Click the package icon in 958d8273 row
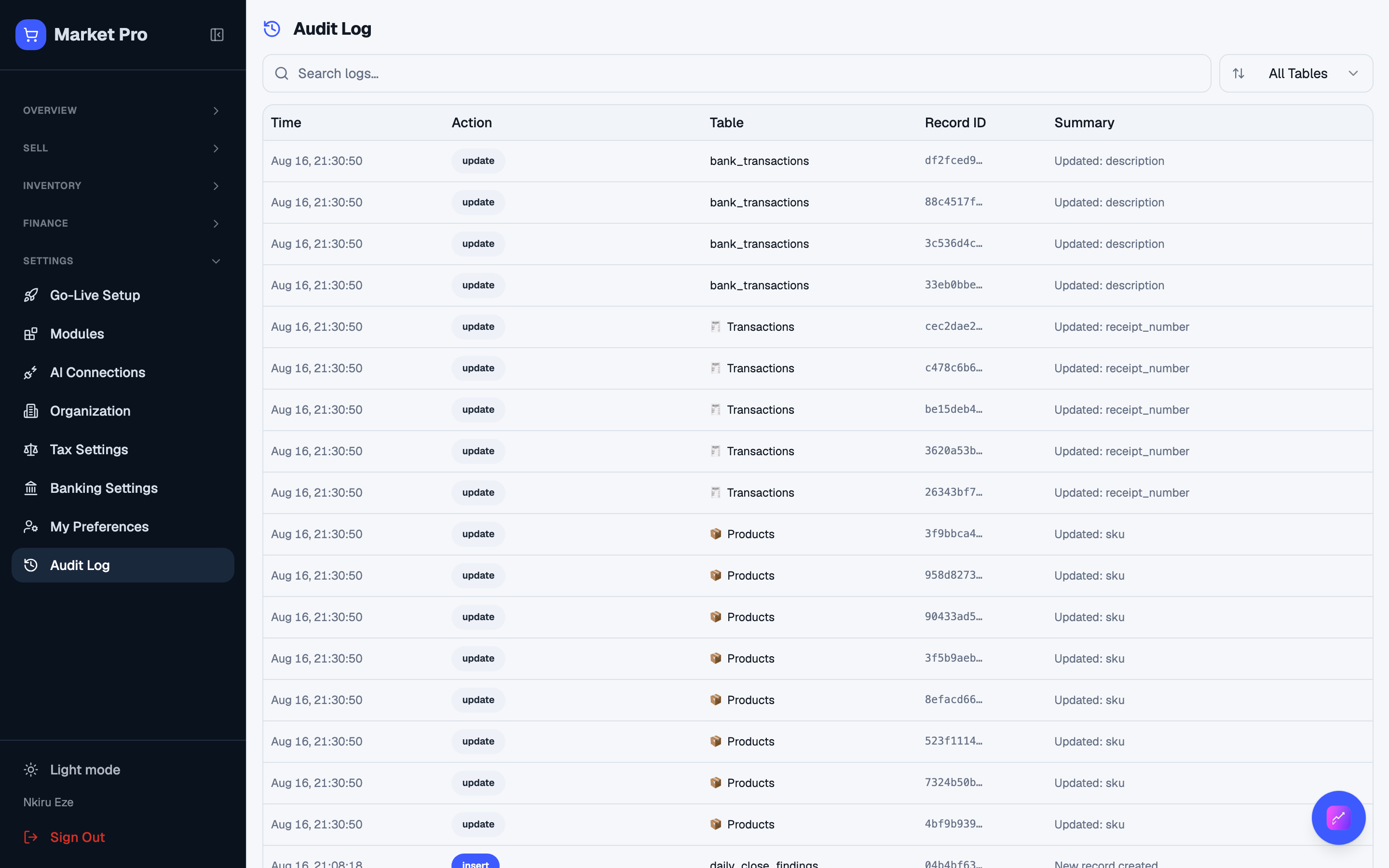The image size is (1389, 868). click(x=716, y=575)
